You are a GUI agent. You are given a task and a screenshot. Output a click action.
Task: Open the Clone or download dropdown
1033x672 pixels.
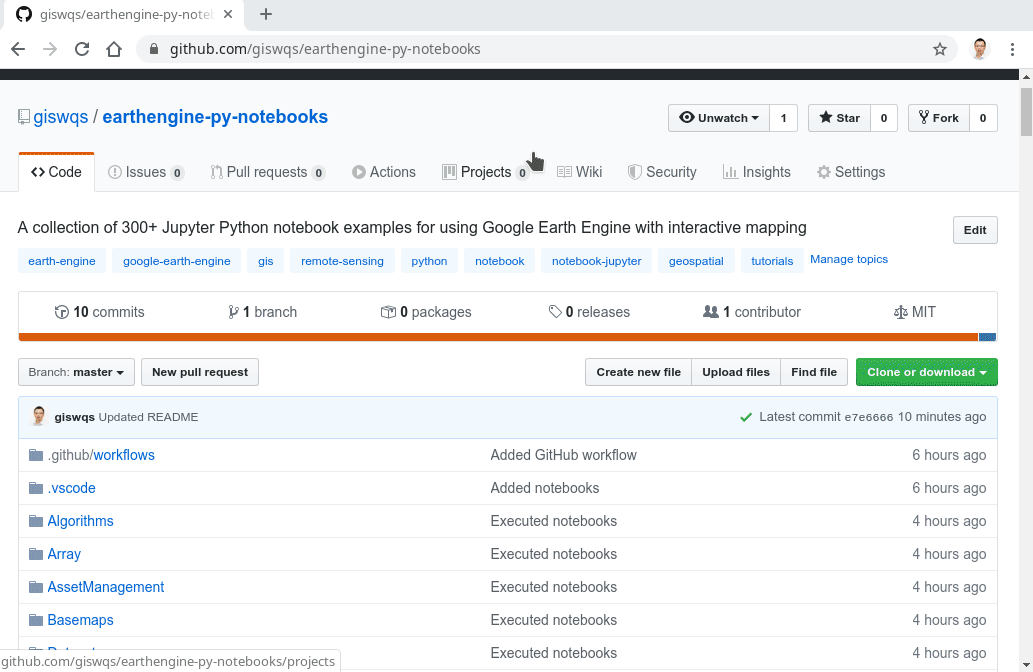click(926, 372)
